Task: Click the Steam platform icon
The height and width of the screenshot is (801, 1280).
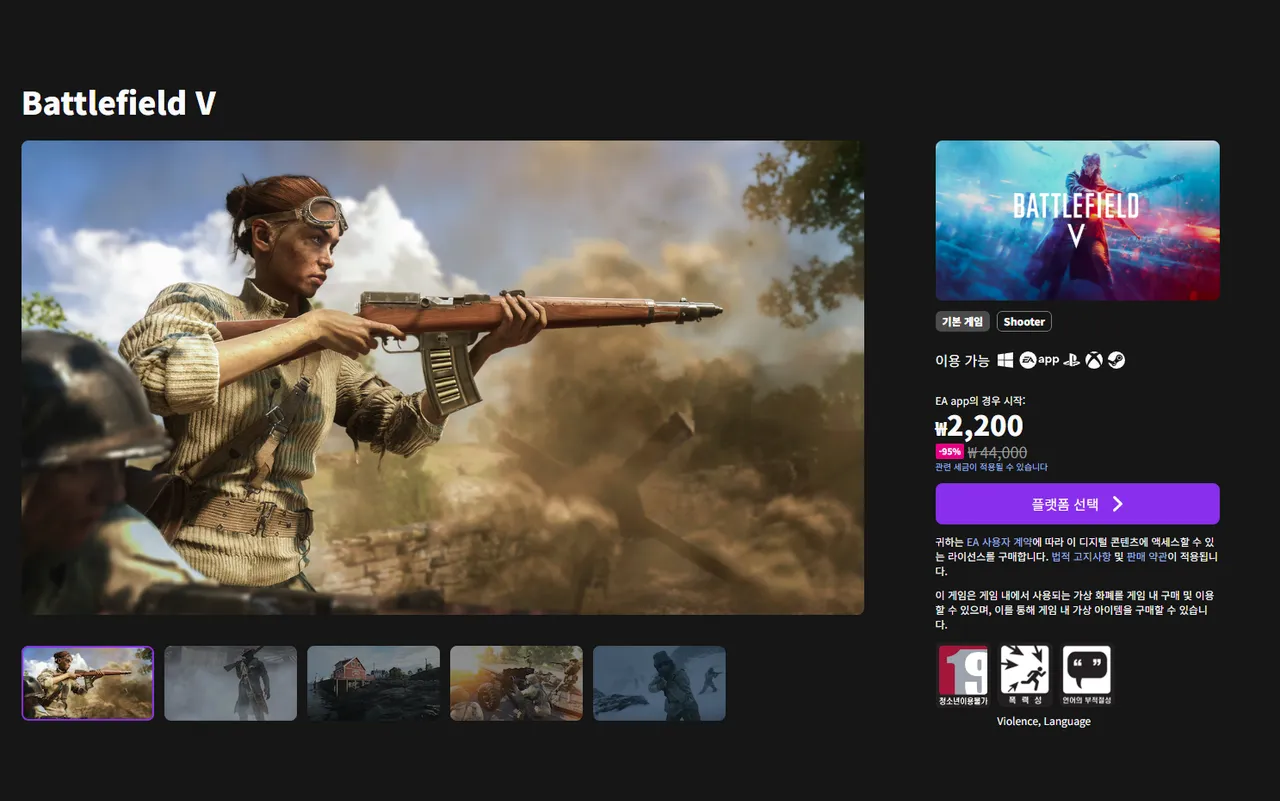Action: coord(1116,360)
